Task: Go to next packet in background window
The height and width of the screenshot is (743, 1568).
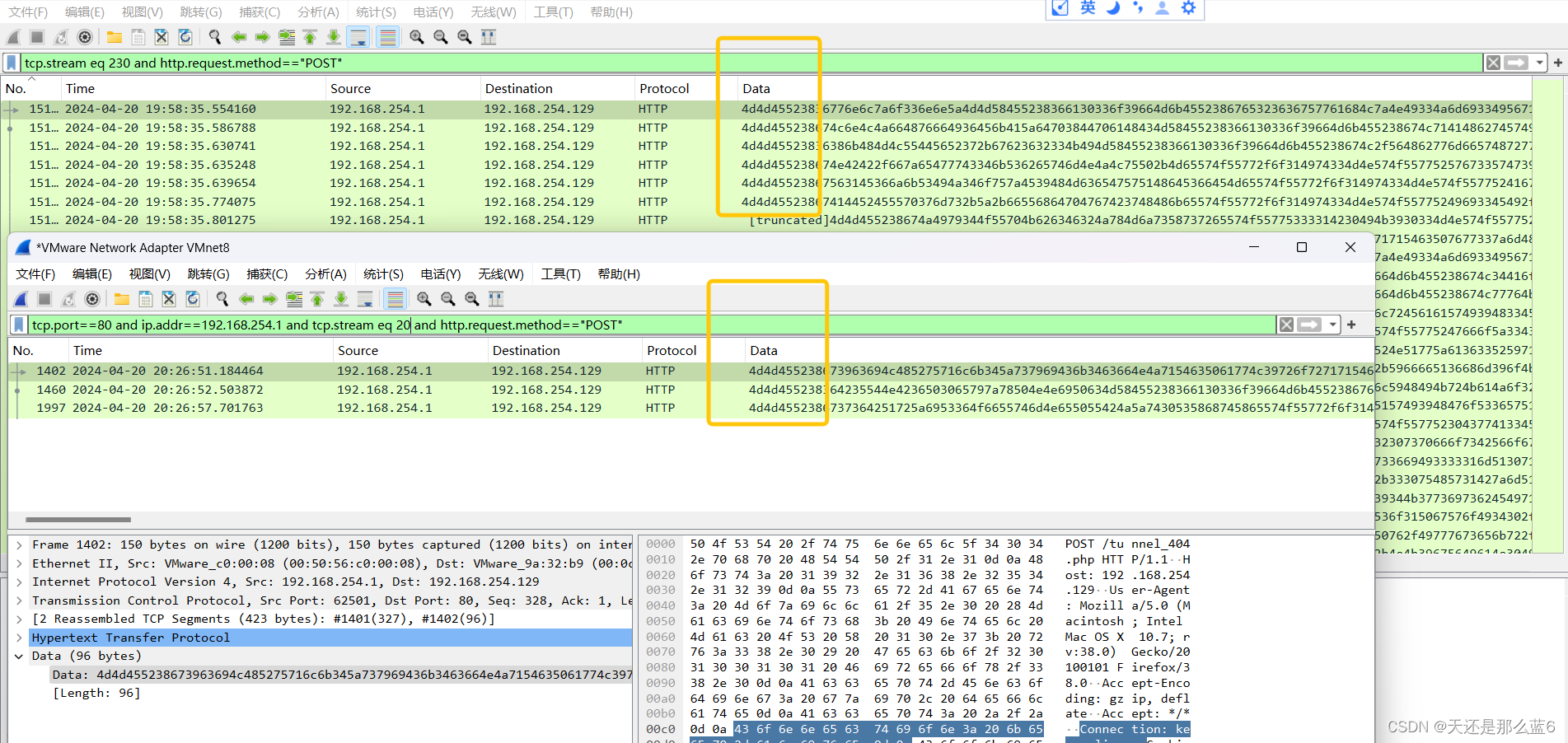Action: coord(262,37)
